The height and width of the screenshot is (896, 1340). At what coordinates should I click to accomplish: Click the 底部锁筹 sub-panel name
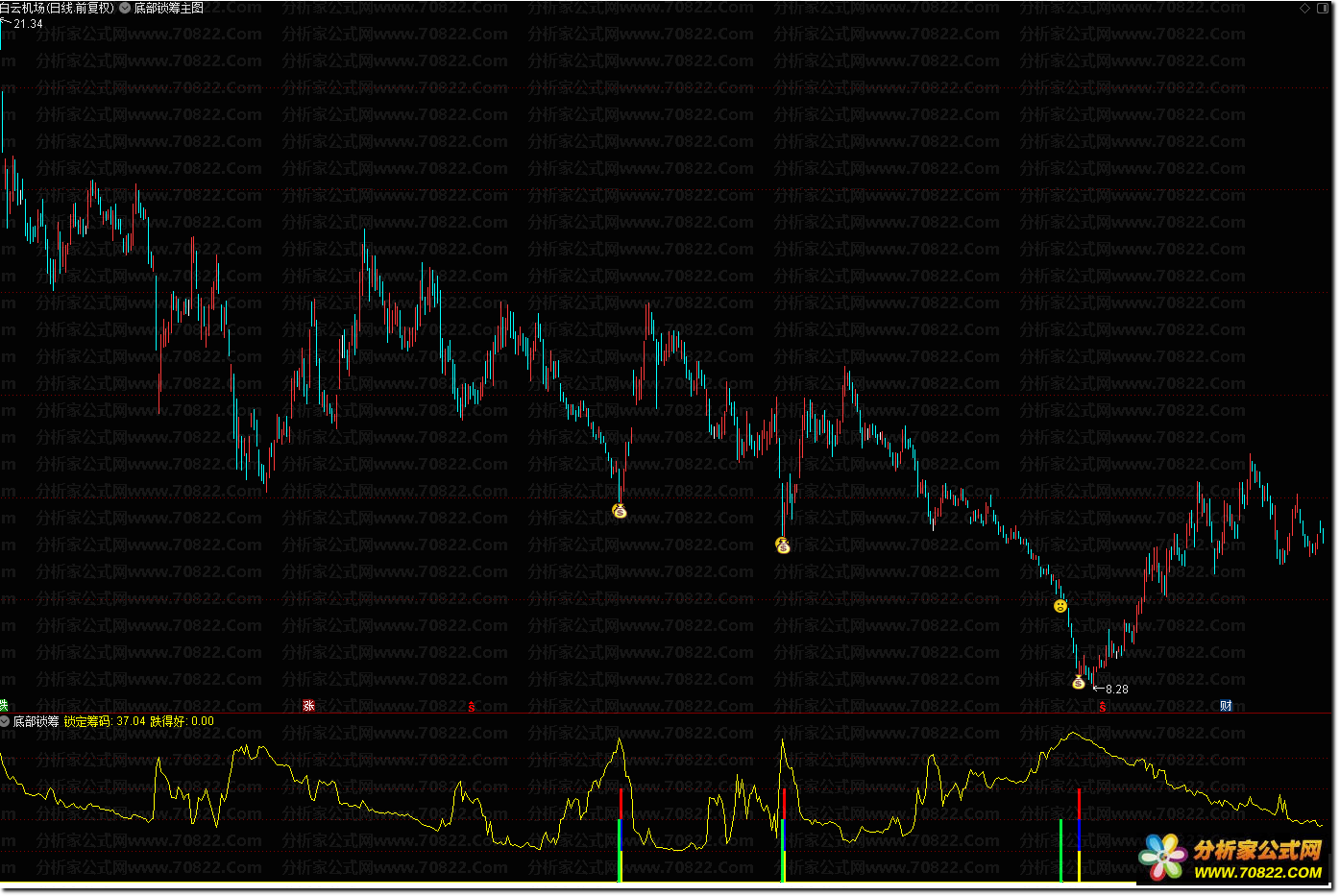click(36, 721)
